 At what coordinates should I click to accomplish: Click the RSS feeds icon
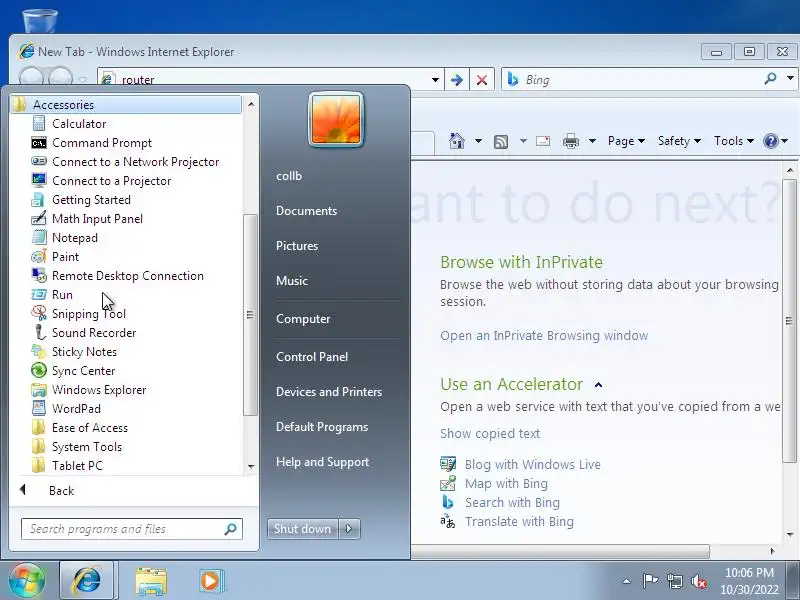pos(501,141)
